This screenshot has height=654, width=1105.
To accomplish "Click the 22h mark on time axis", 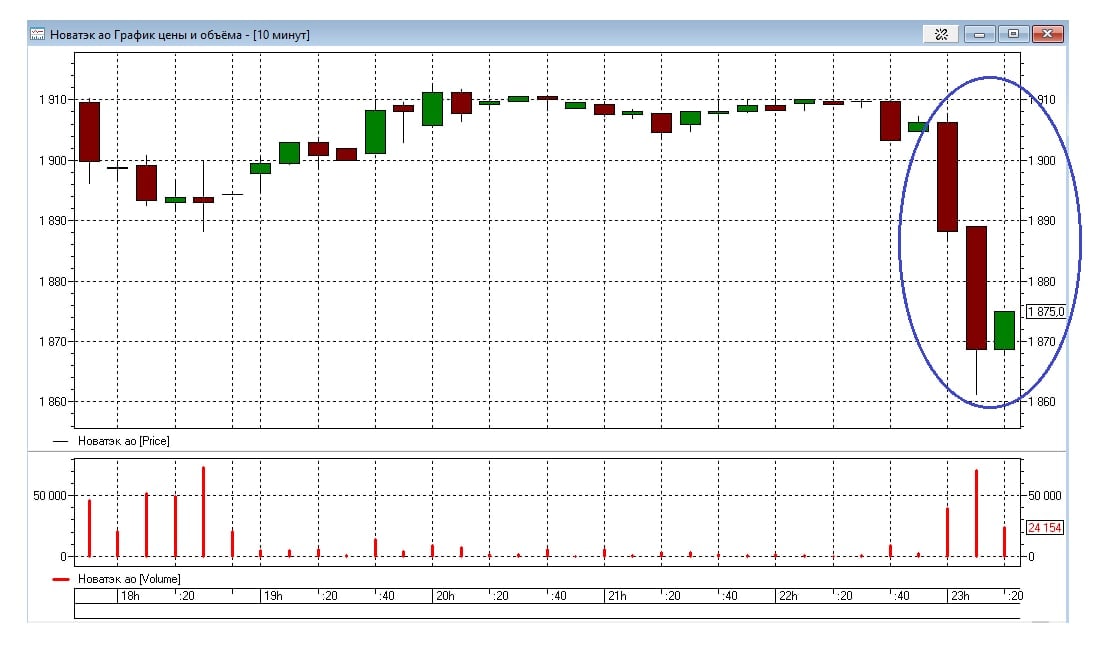I will 788,596.
